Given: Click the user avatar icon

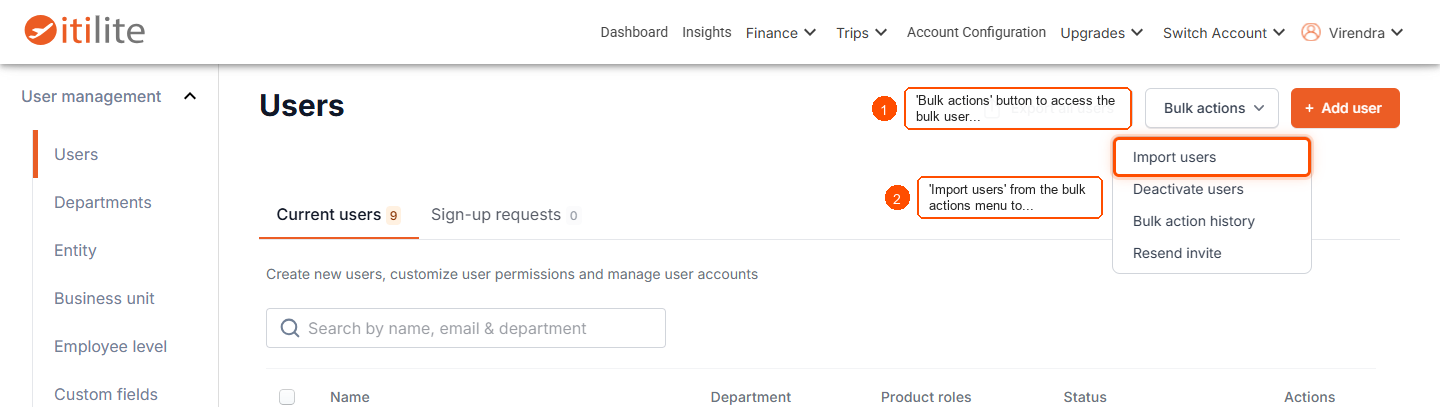Looking at the screenshot, I should [x=1311, y=32].
